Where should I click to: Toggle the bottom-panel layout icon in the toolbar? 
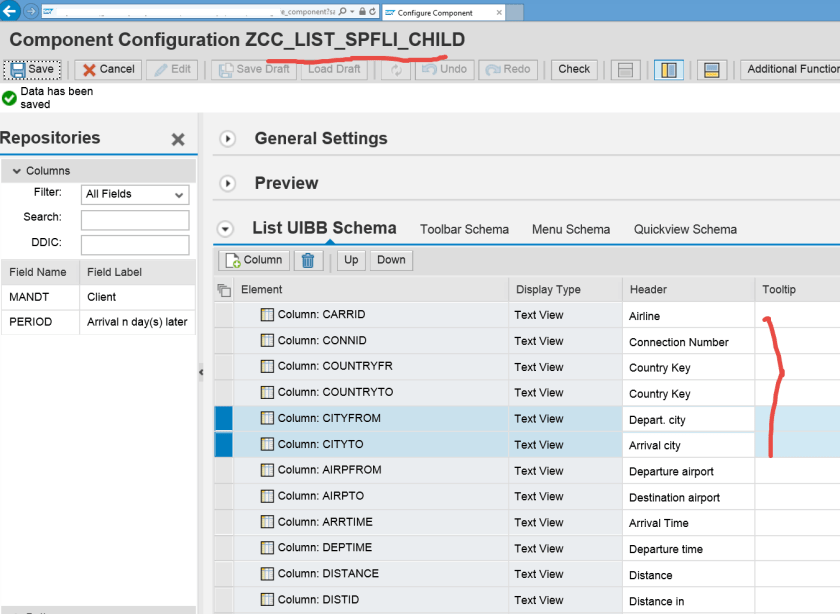pos(712,70)
